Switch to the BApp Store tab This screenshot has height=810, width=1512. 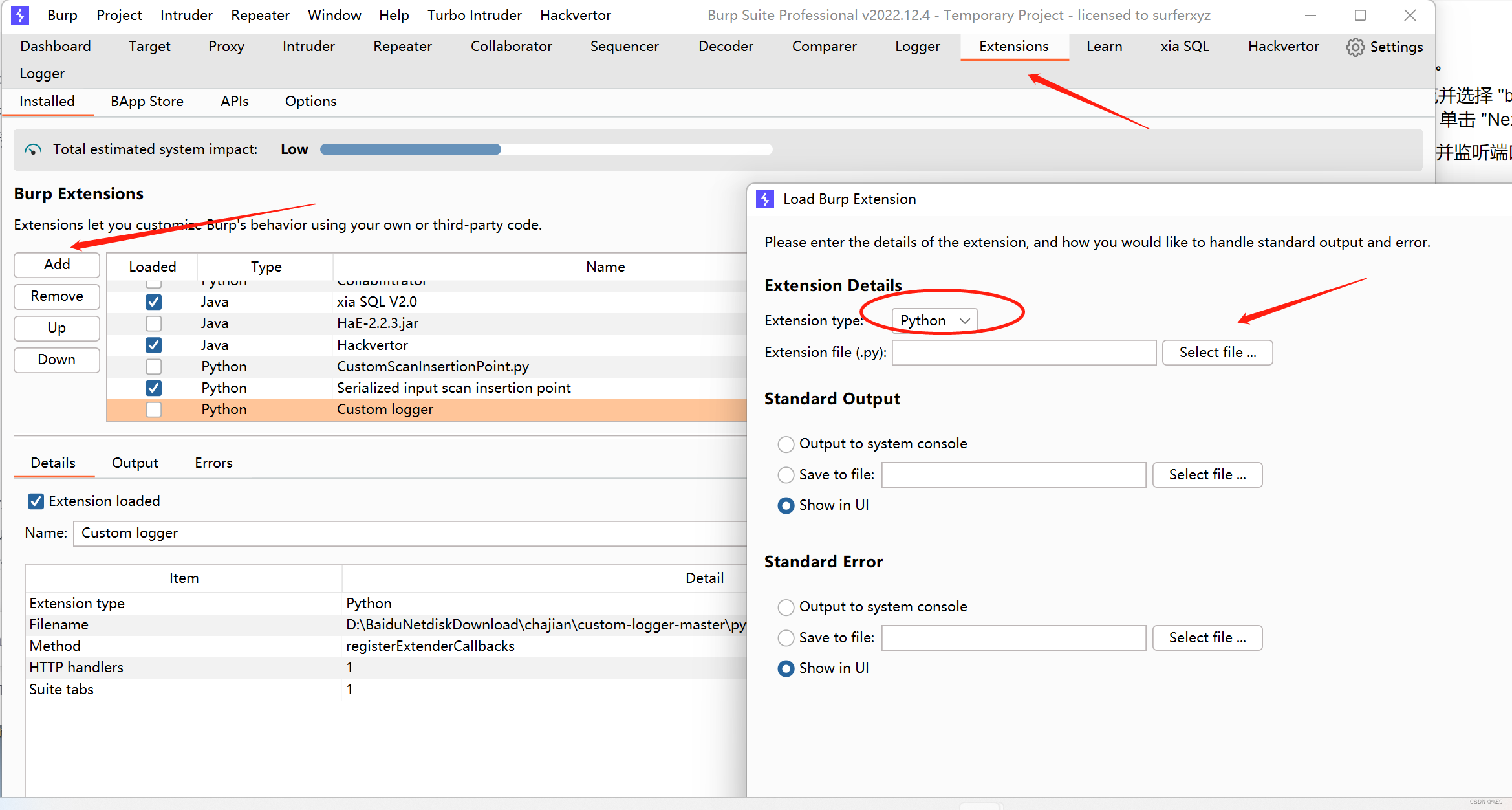(x=147, y=102)
